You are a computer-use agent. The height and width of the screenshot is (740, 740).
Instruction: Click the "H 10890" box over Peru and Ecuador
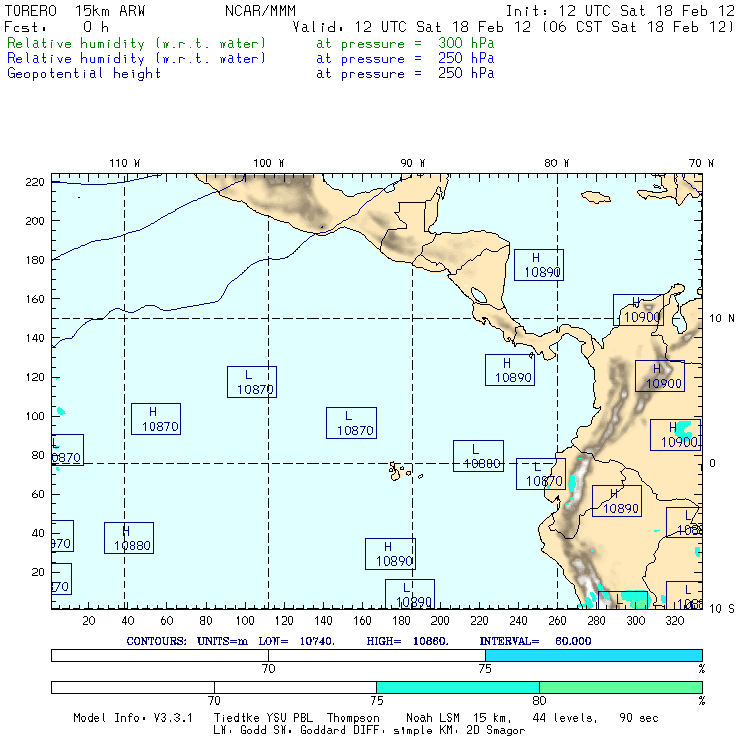(617, 501)
